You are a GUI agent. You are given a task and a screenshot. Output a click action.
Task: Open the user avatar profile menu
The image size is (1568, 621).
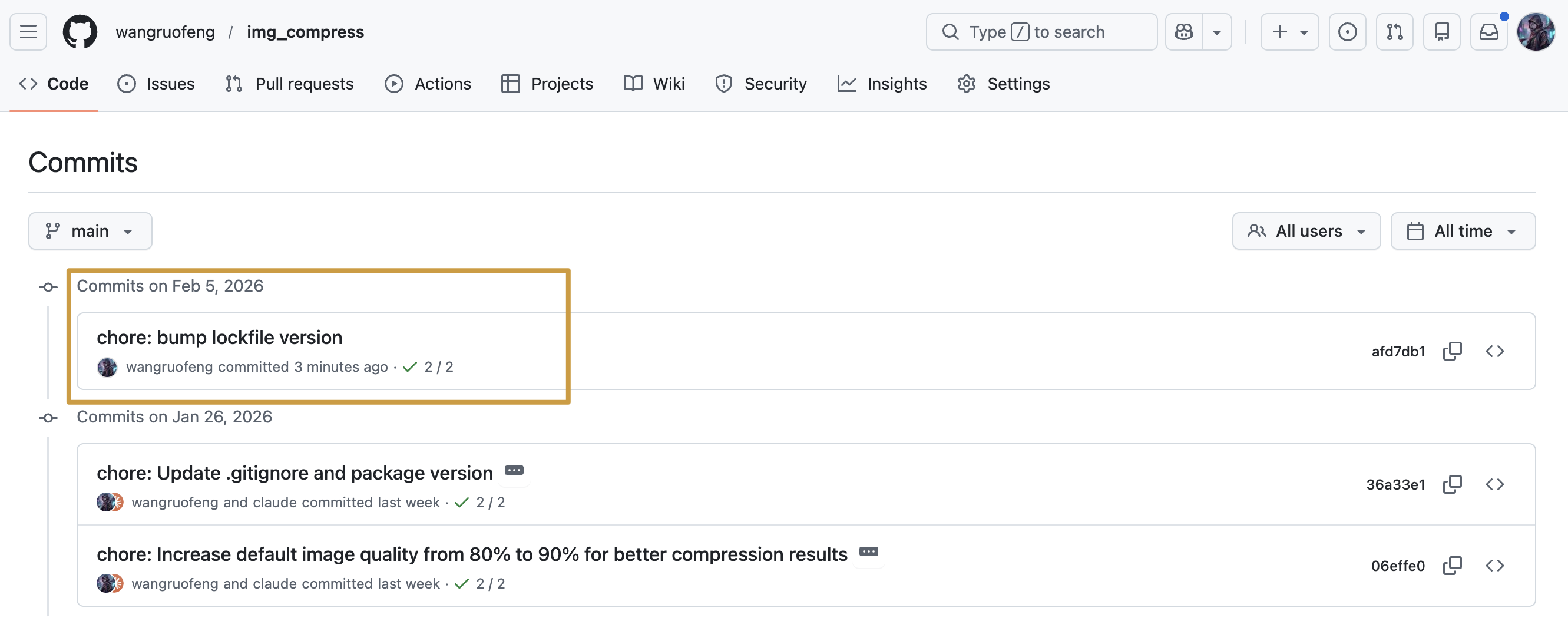1535,32
